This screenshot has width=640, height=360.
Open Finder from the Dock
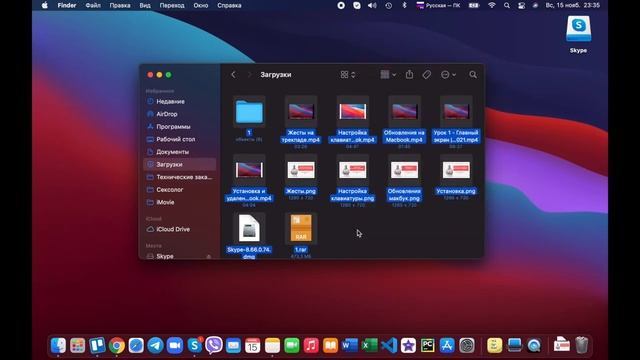tap(58, 345)
